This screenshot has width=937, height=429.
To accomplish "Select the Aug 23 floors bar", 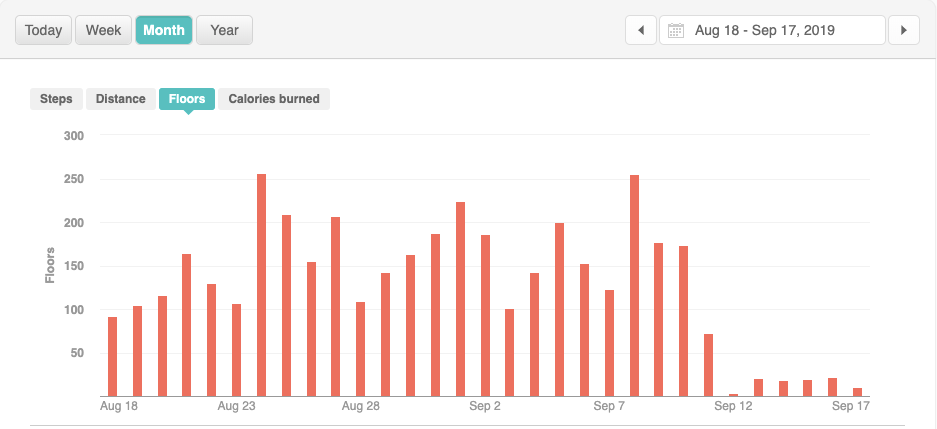I will (237, 350).
